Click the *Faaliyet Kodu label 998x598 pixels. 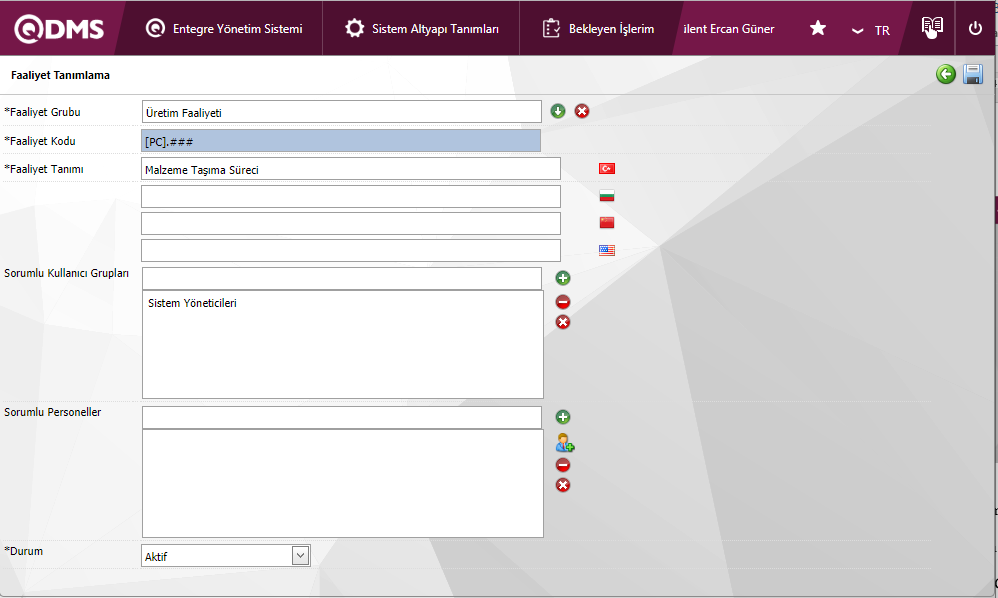tap(39, 141)
